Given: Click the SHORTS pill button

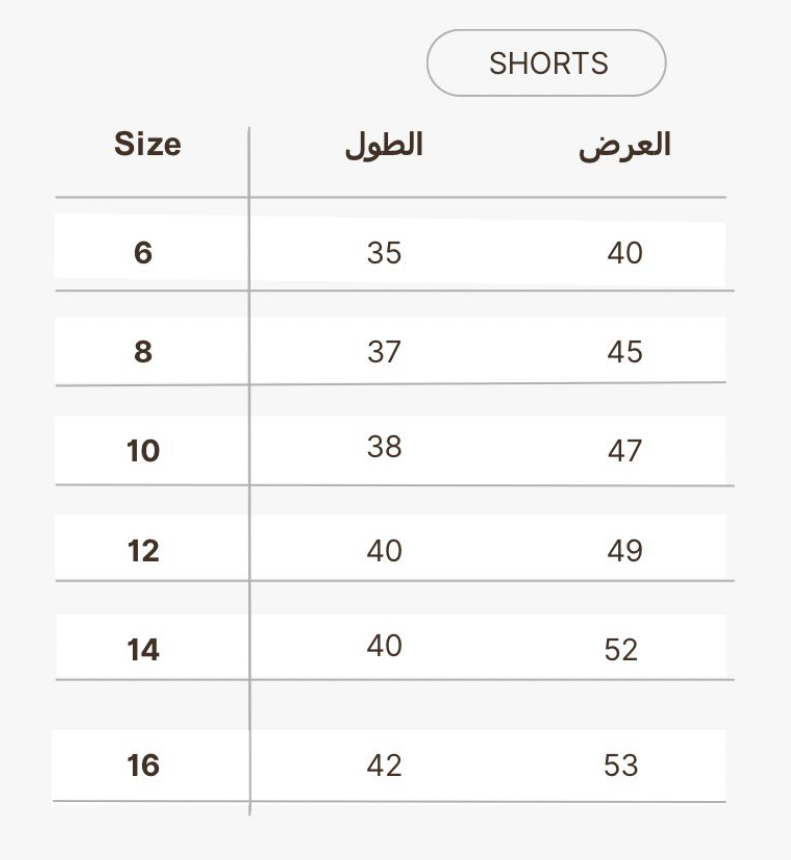Looking at the screenshot, I should 546,63.
